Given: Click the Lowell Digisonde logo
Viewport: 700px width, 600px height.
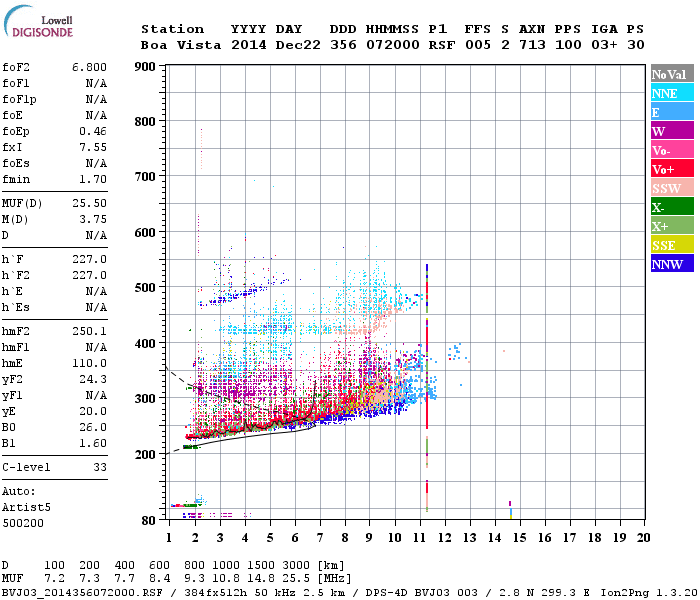Looking at the screenshot, I should [x=38, y=22].
